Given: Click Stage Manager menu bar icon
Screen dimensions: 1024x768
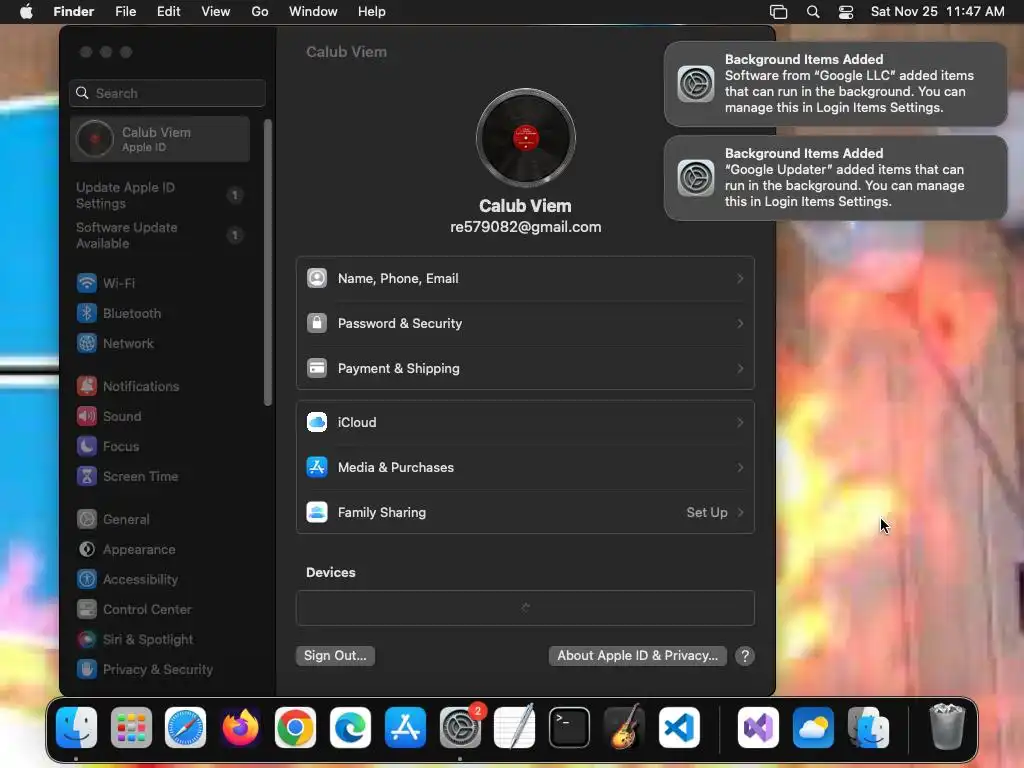Looking at the screenshot, I should point(778,12).
